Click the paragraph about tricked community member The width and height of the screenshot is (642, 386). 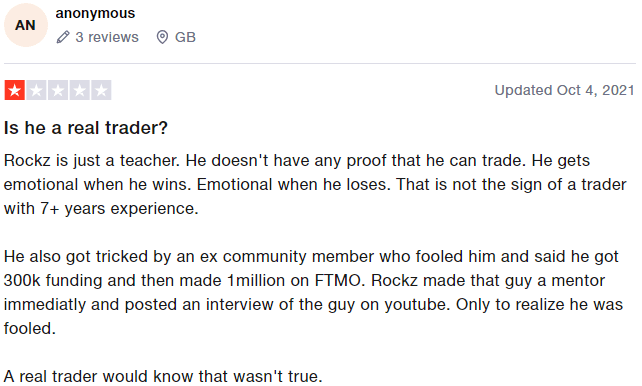(x=313, y=293)
